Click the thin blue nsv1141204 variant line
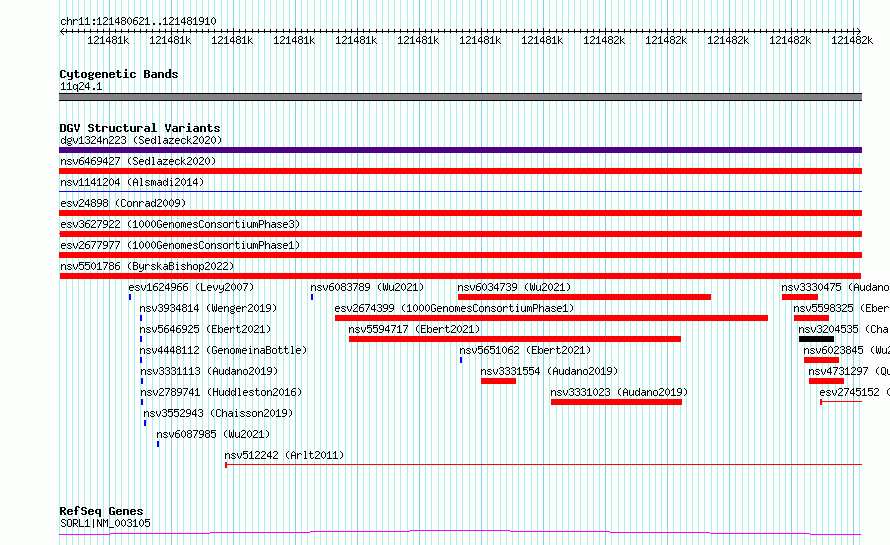This screenshot has height=545, width=890. [x=460, y=191]
